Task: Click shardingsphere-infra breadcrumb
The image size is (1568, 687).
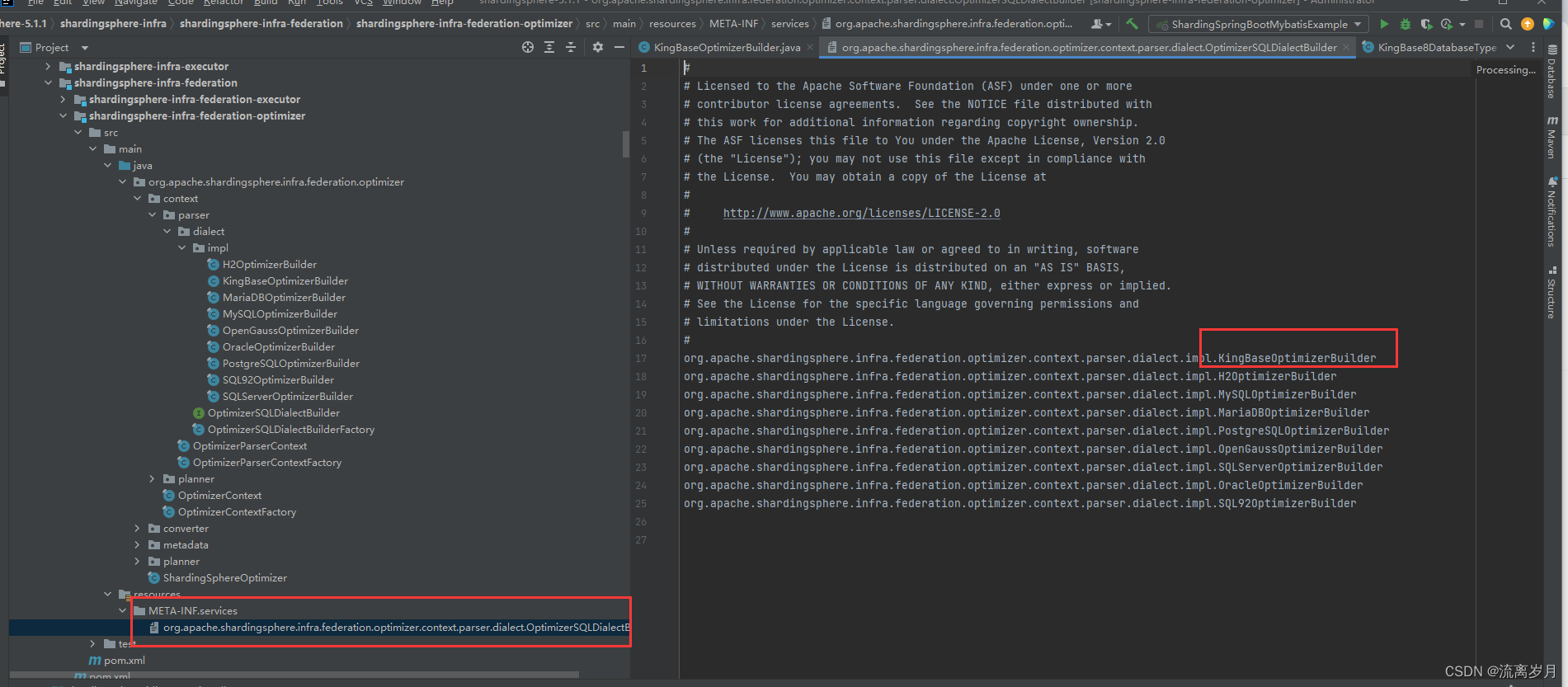Action: 113,24
